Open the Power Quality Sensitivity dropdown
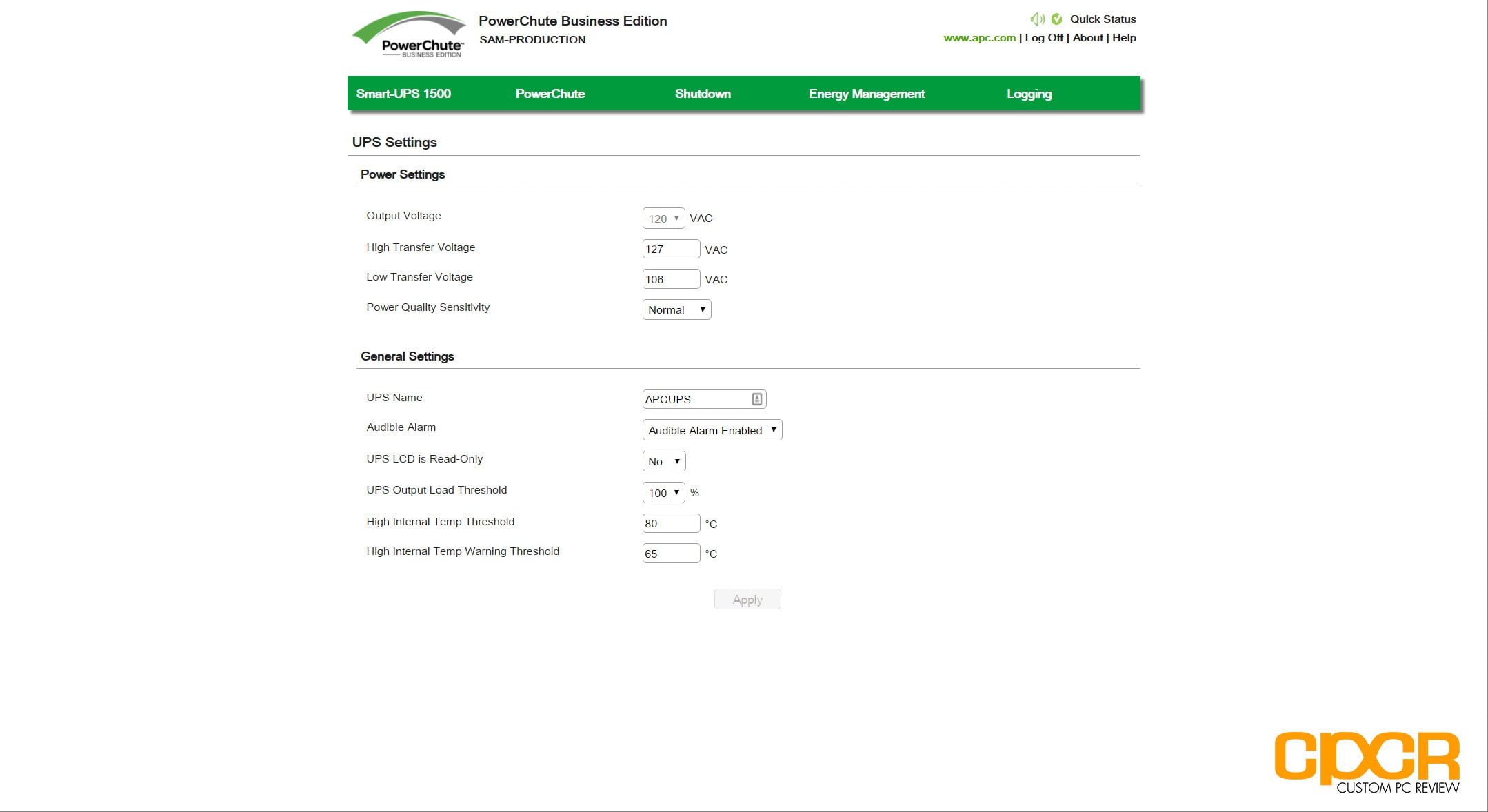The width and height of the screenshot is (1488, 812). 676,309
